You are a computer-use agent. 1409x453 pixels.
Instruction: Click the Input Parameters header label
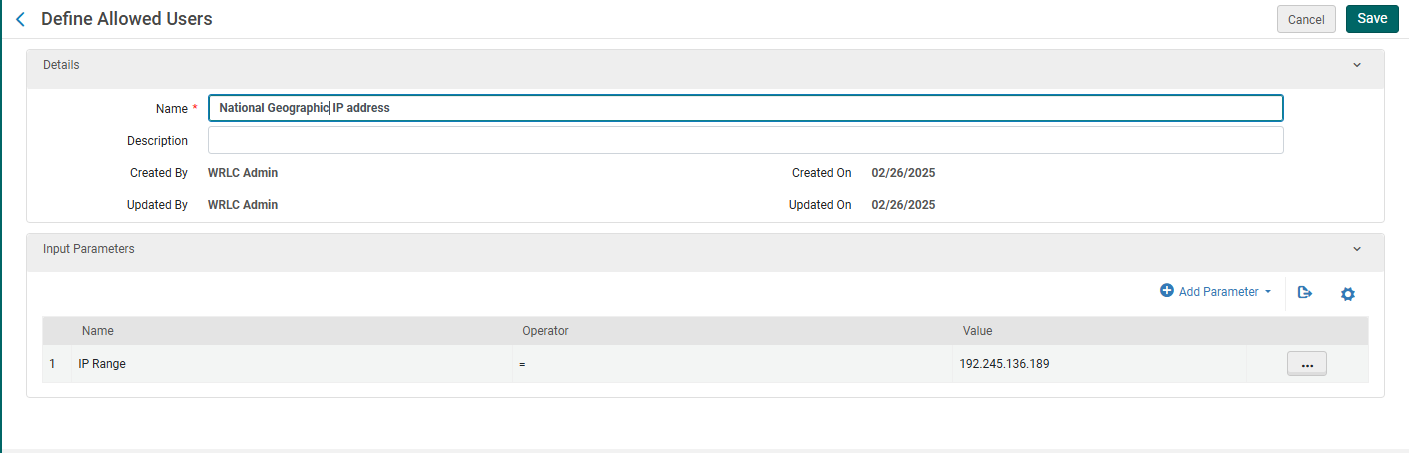coord(88,249)
